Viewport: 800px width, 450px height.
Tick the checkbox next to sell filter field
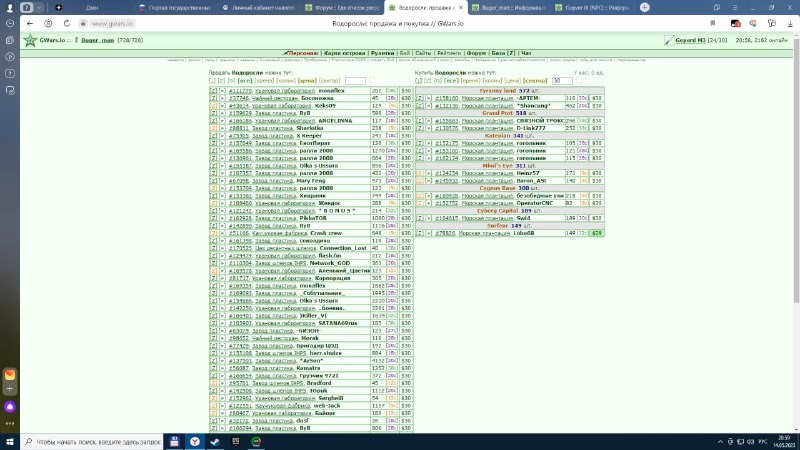(371, 80)
